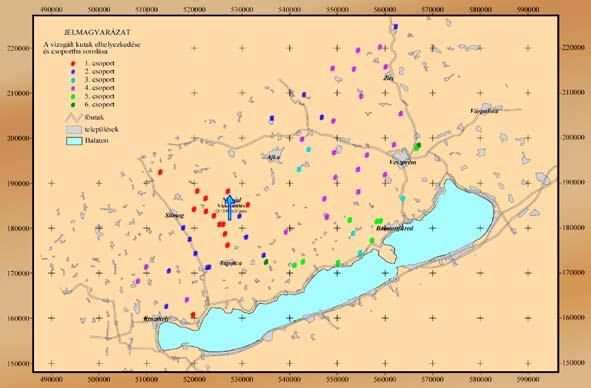Select the '5. csoport' legend label
Screen dimensions: 591x388
[x=100, y=96]
